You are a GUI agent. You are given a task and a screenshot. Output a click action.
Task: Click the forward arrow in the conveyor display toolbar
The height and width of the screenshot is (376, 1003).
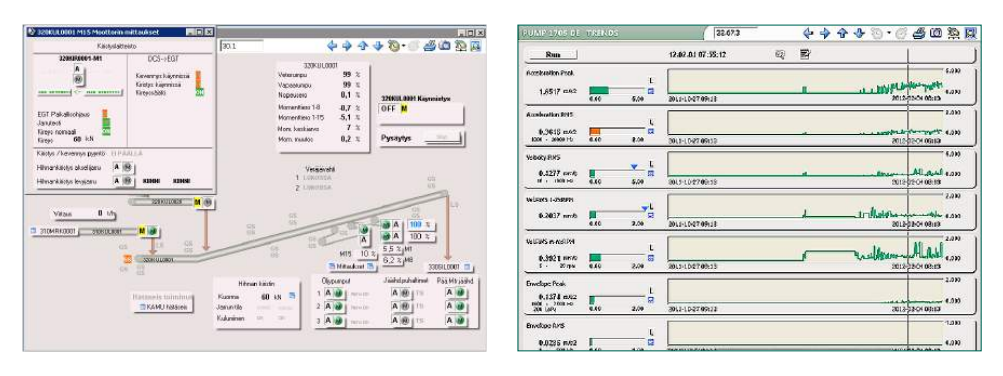click(347, 46)
